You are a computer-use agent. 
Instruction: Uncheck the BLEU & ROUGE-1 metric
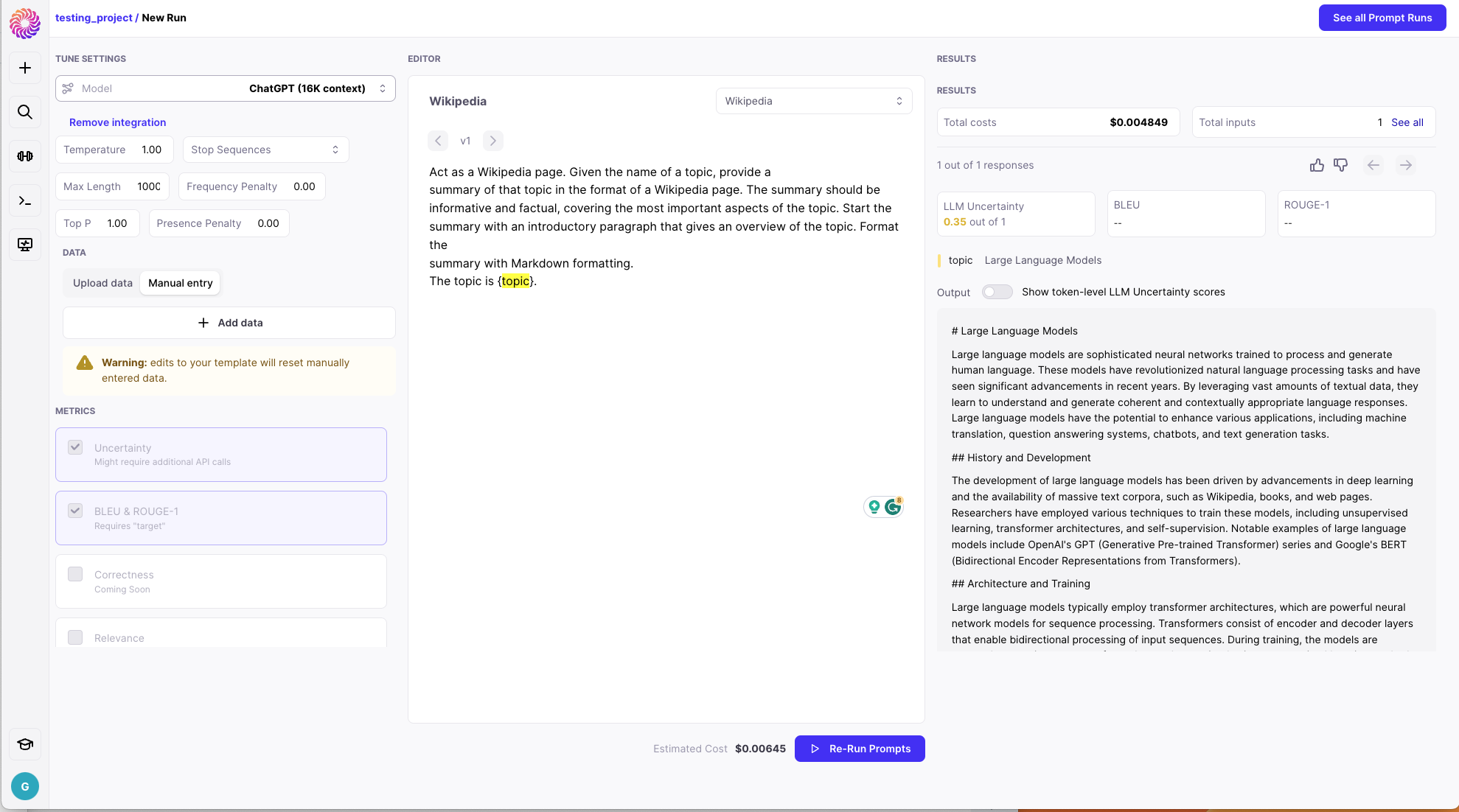[x=75, y=511]
